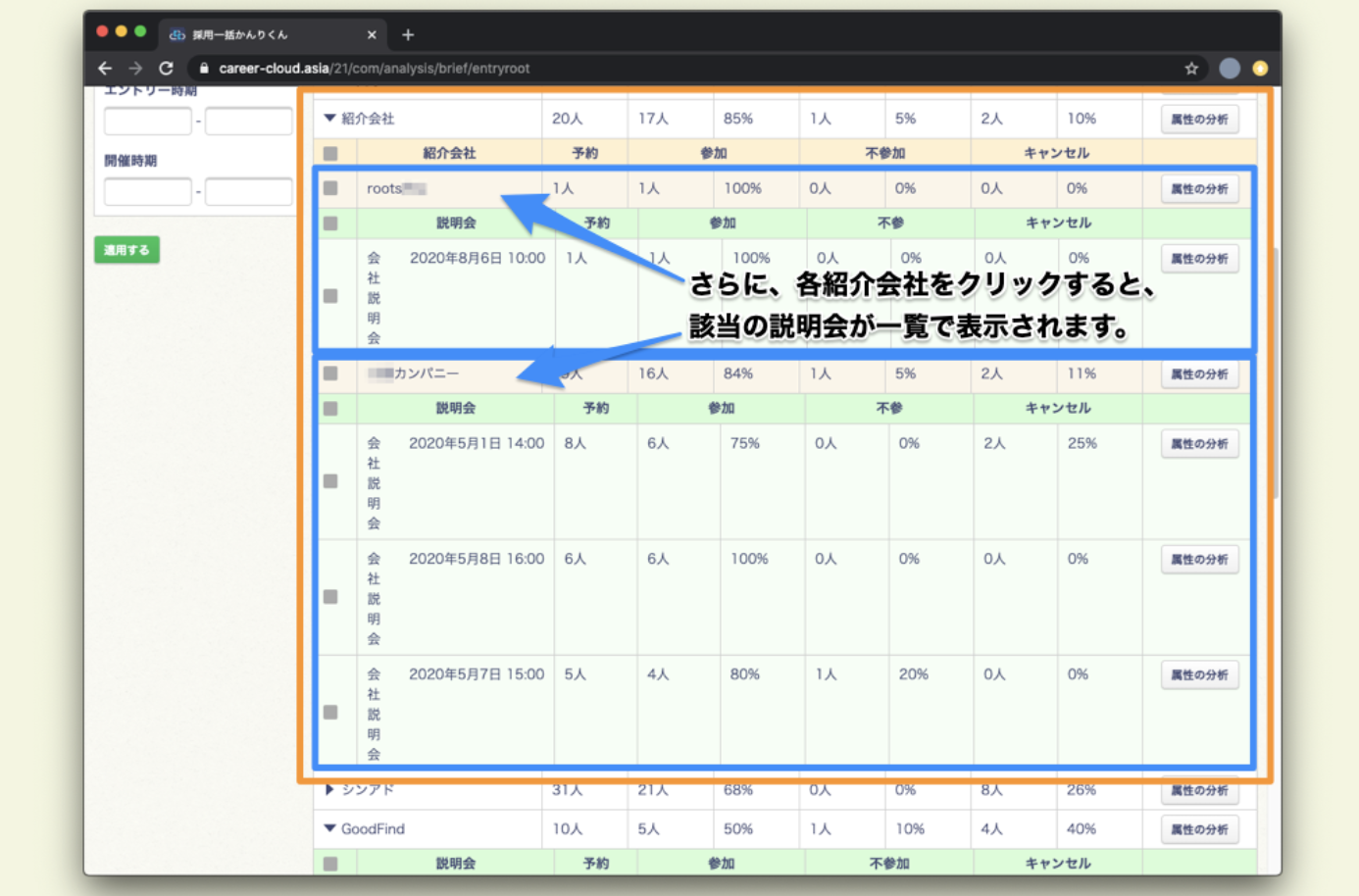Click 属性の分析 button for roots row
The height and width of the screenshot is (896, 1359).
1199,189
